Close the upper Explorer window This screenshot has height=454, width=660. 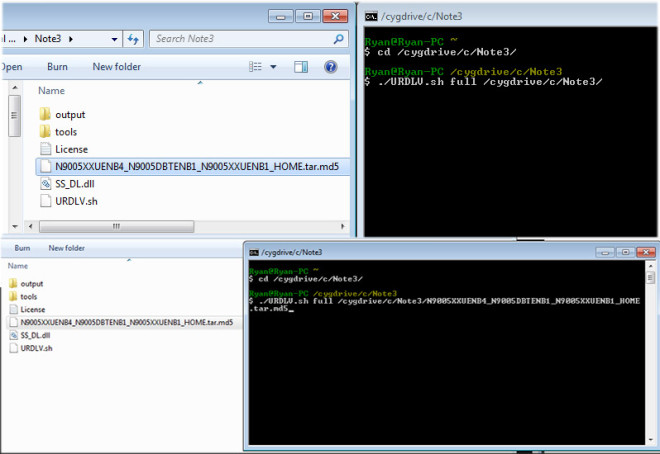point(335,16)
